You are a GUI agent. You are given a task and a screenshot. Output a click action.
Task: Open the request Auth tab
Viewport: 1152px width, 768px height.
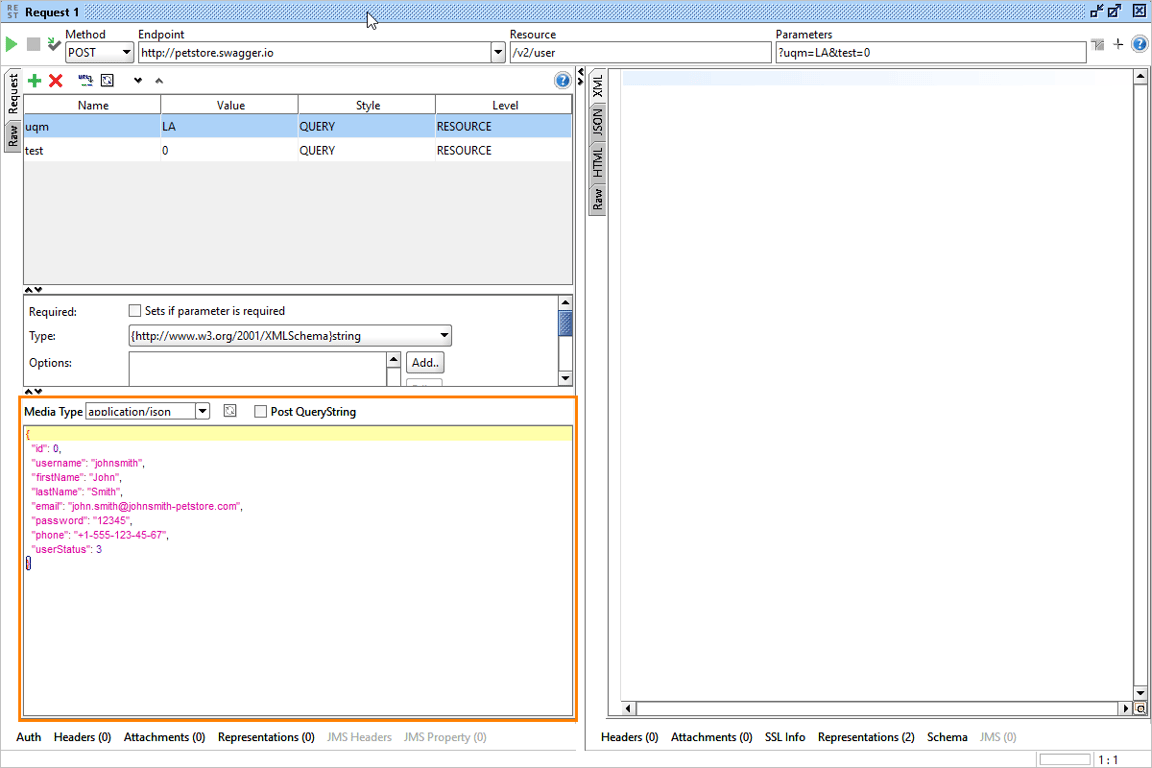(x=29, y=736)
